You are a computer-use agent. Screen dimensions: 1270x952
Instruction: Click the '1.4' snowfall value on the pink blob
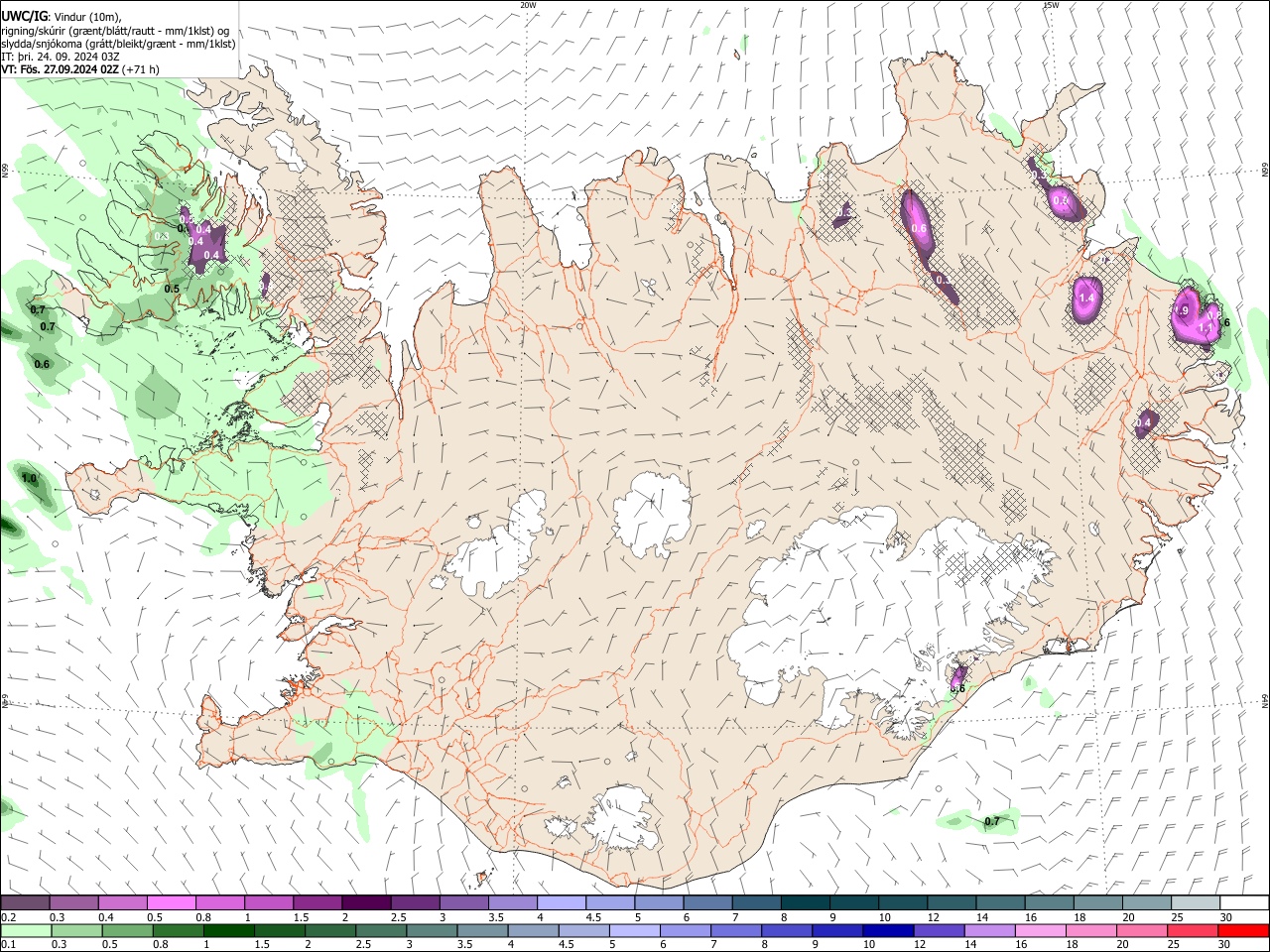(x=1085, y=297)
